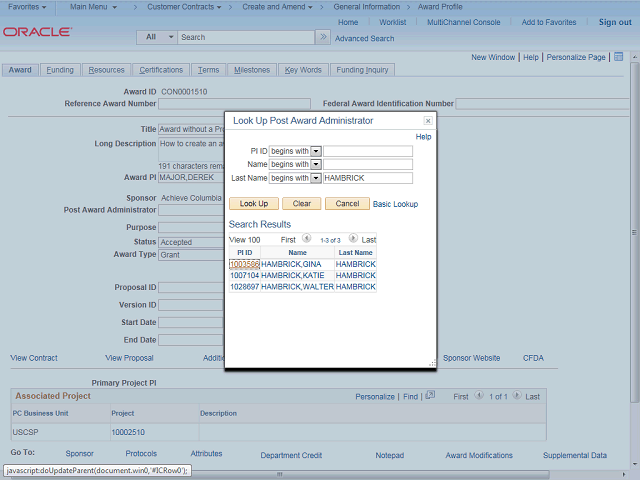The width and height of the screenshot is (640, 480).
Task: Open the Name operator dropdown
Action: coord(316,165)
